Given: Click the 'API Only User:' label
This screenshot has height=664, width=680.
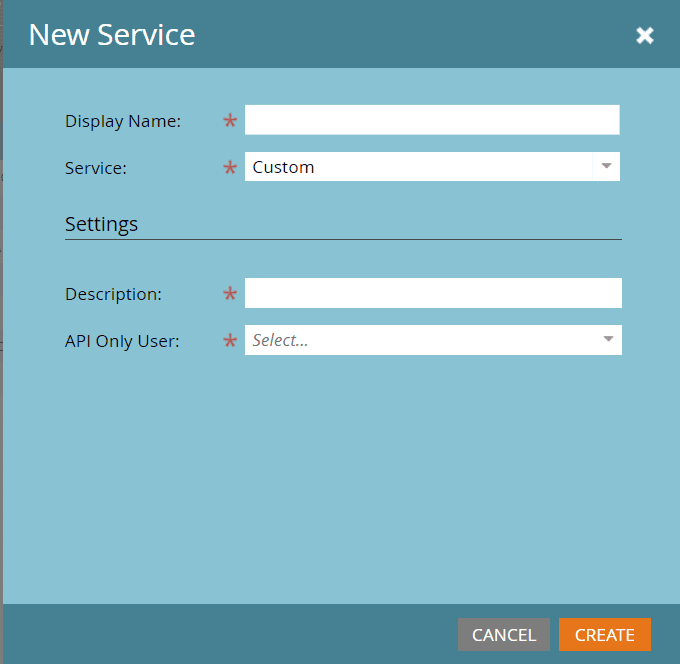Looking at the screenshot, I should [122, 341].
